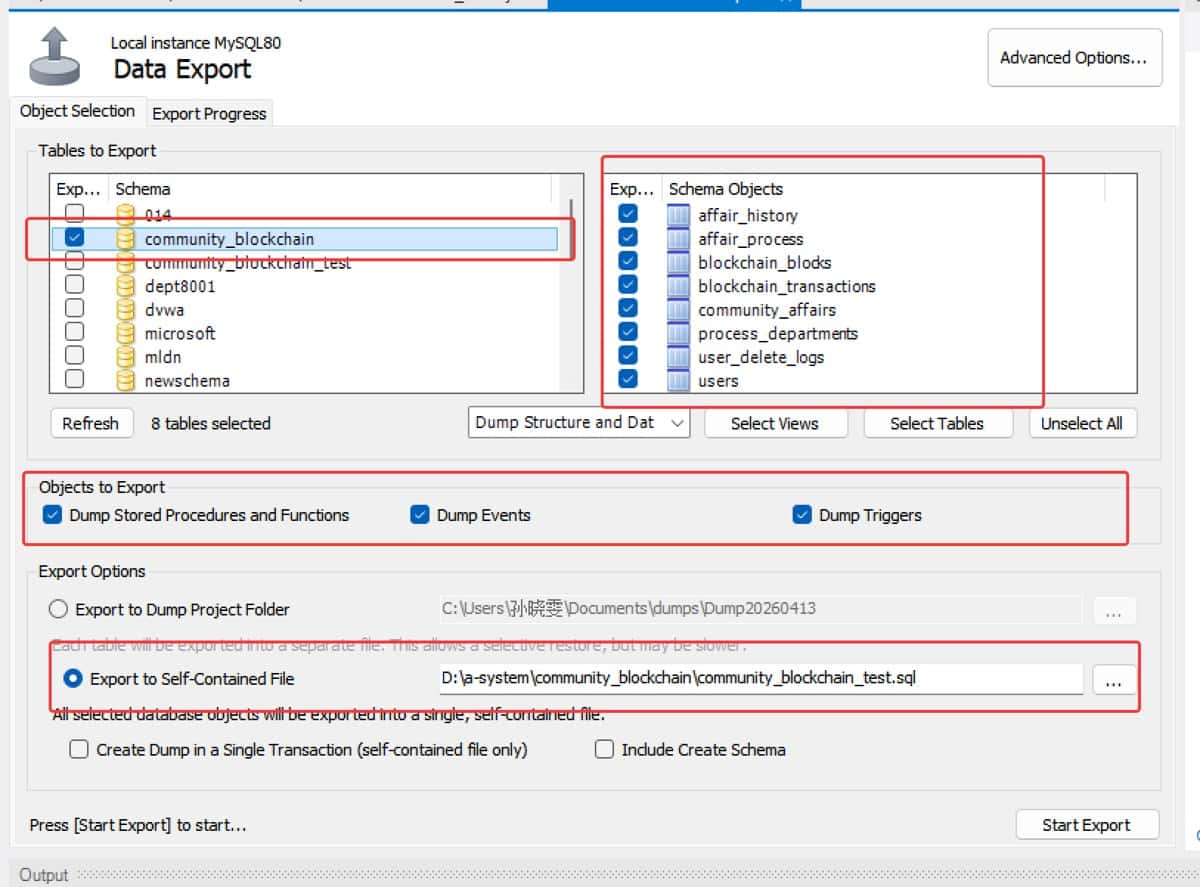Click the Data Export header icon

(x=54, y=57)
